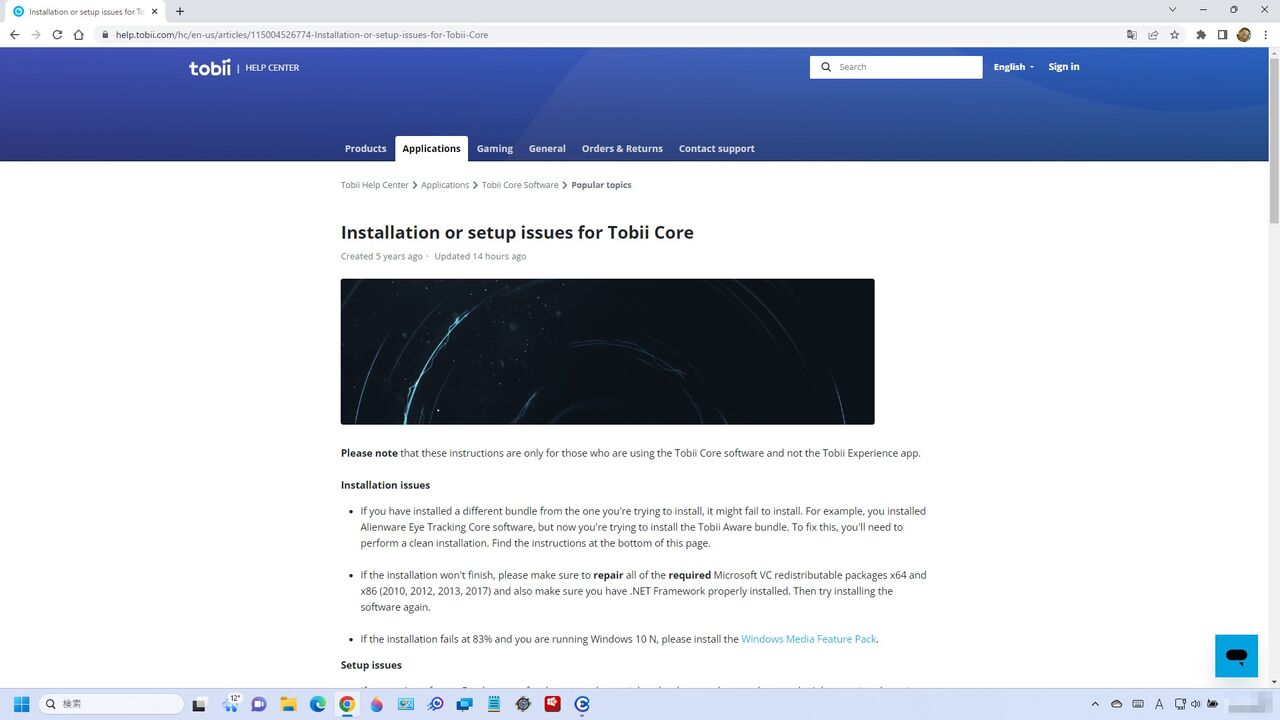Open Microsoft Edge from the taskbar
This screenshot has width=1280, height=720.
(318, 704)
